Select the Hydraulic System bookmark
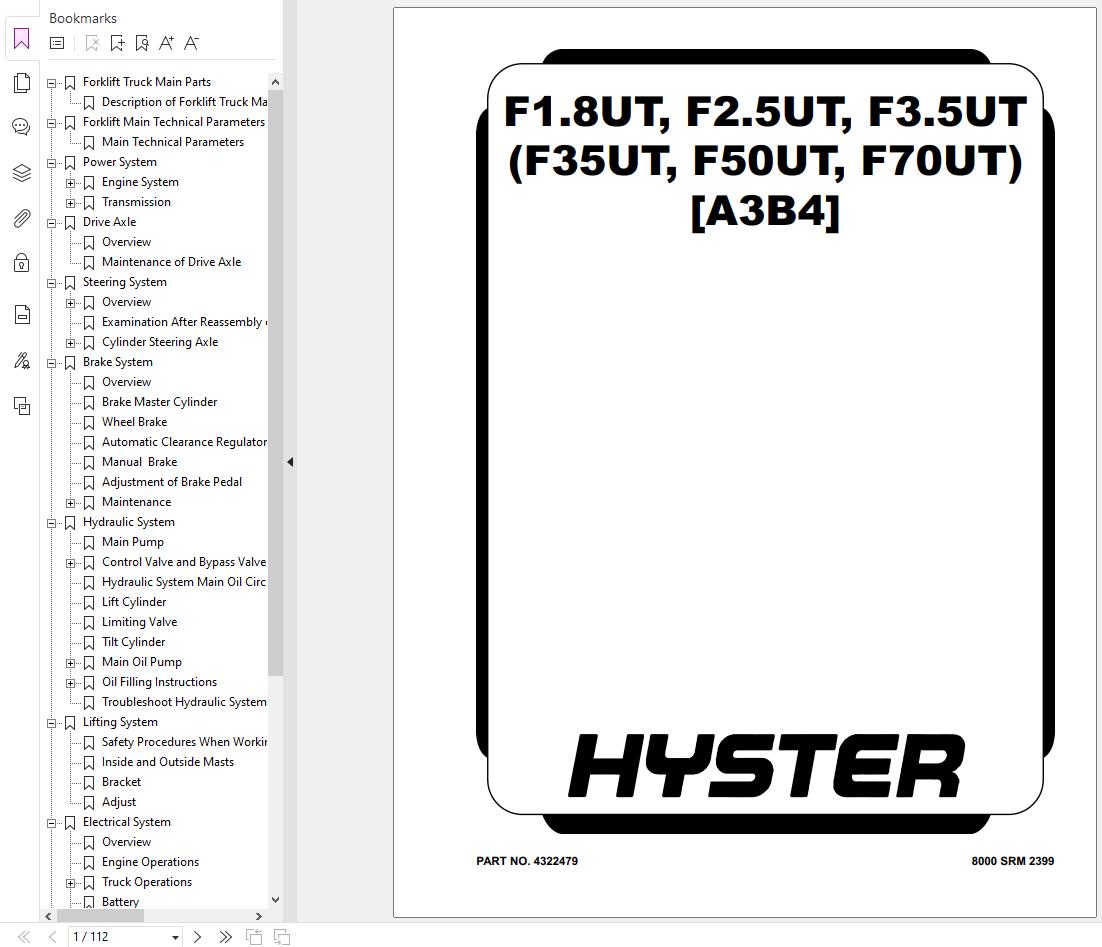This screenshot has width=1102, height=947. click(129, 522)
